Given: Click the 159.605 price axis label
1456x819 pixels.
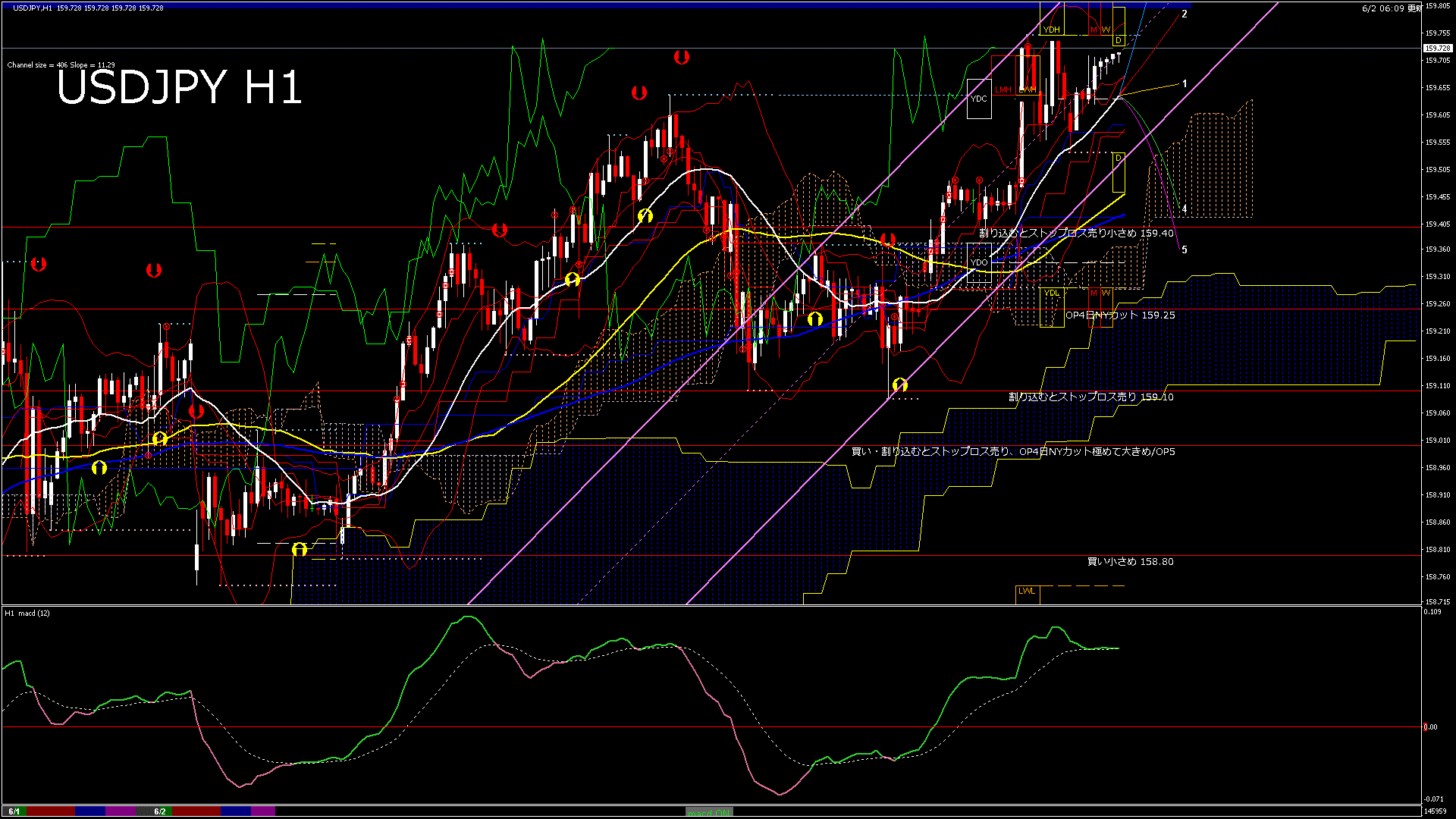Looking at the screenshot, I should coord(1438,115).
